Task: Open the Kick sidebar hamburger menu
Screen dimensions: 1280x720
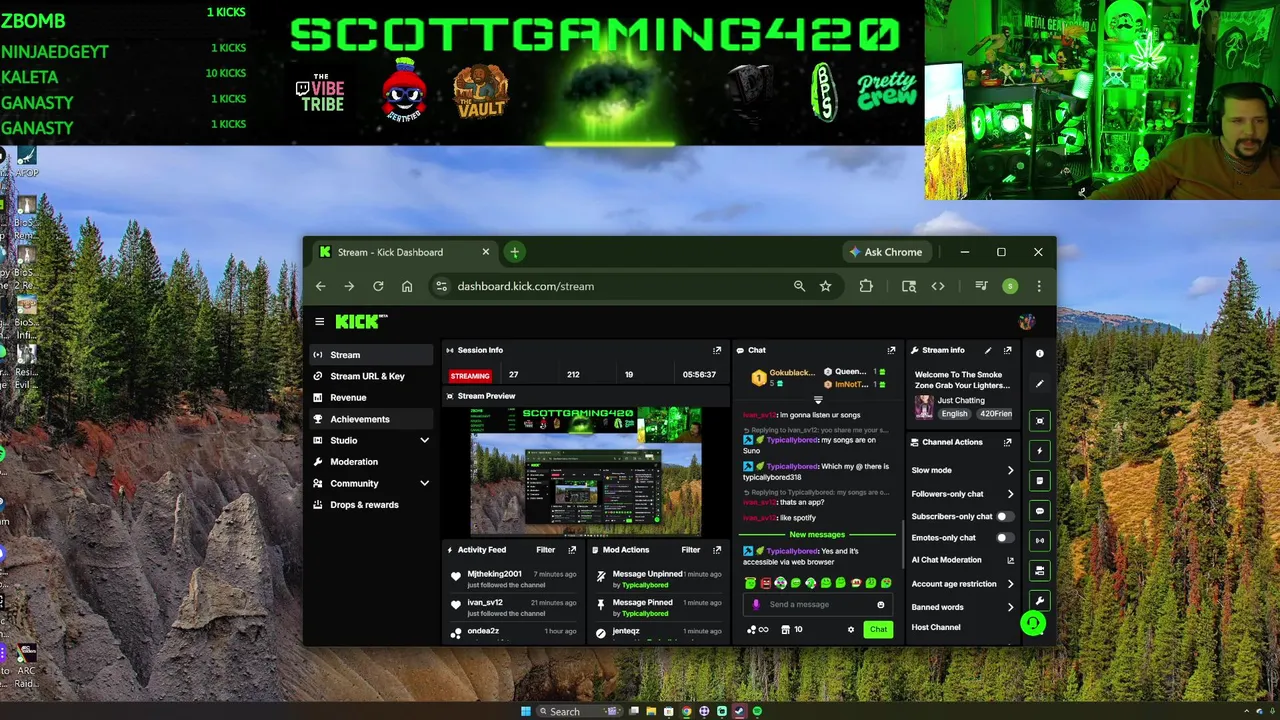Action: (x=319, y=321)
